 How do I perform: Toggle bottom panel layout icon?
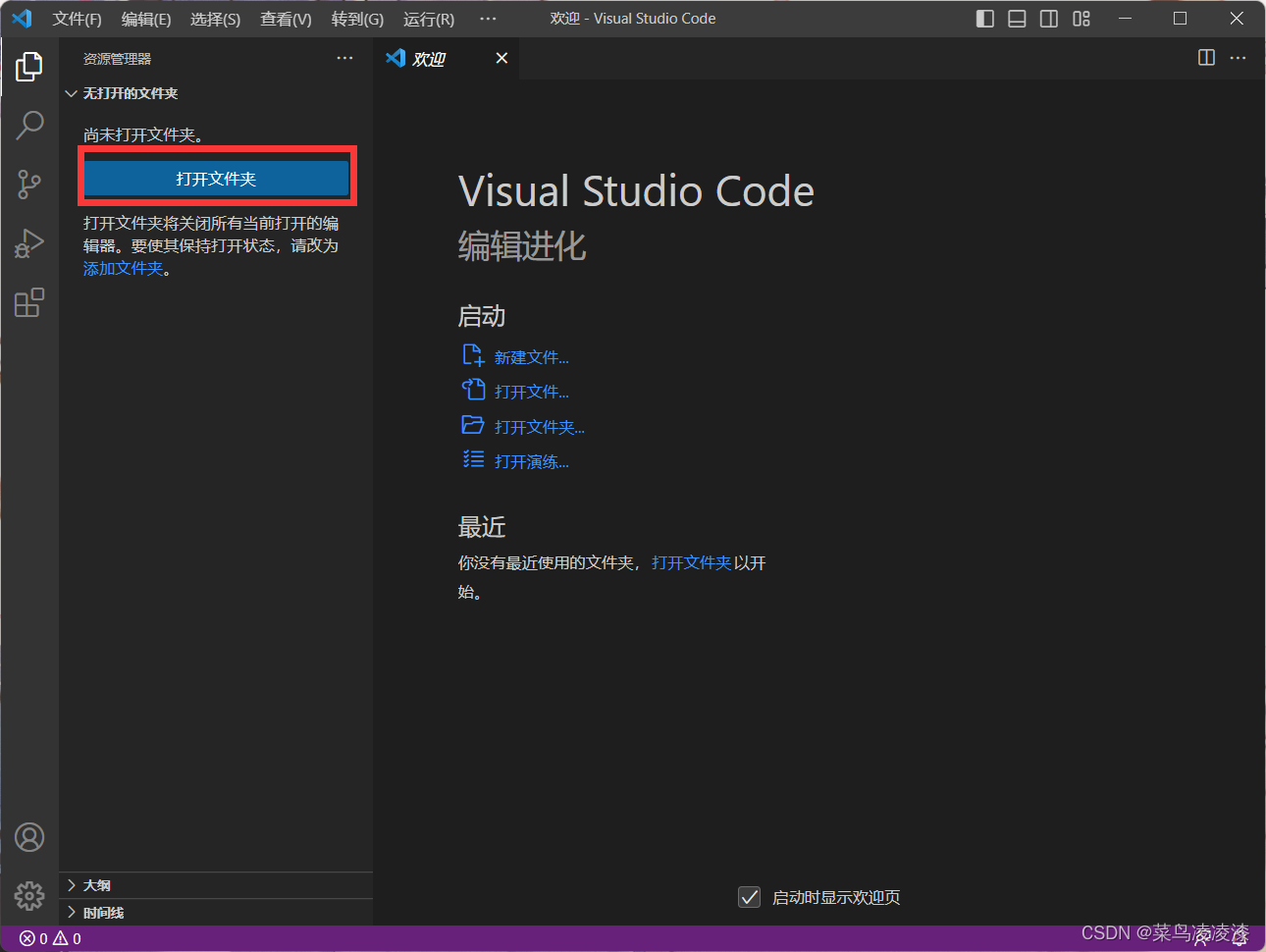tap(1017, 19)
